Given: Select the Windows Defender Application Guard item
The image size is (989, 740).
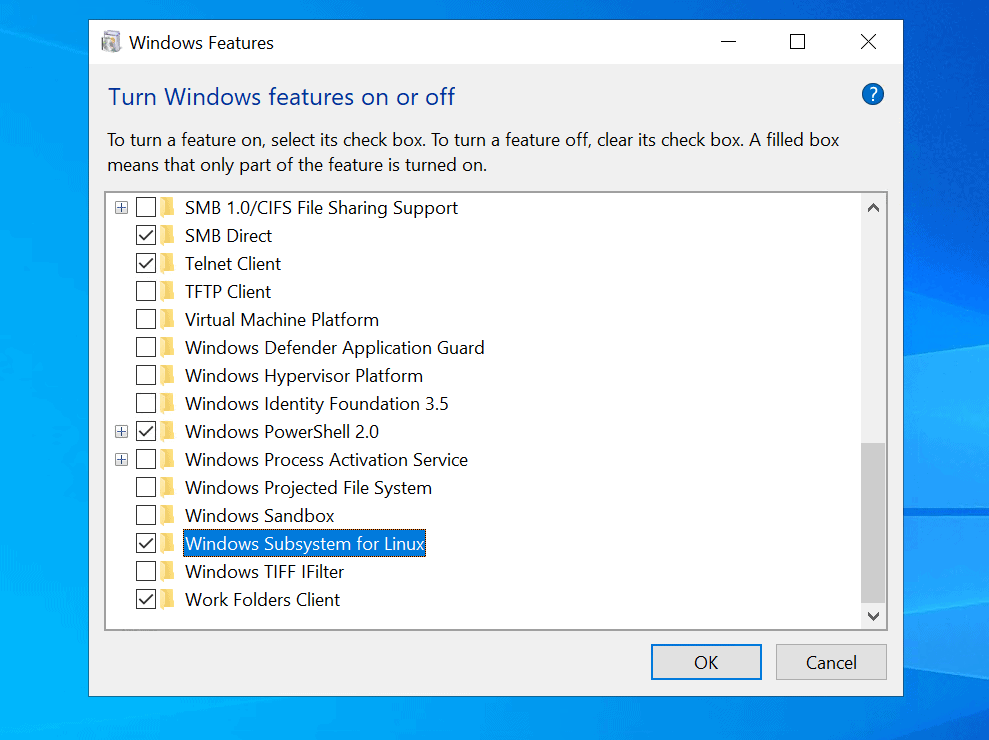Looking at the screenshot, I should click(334, 348).
